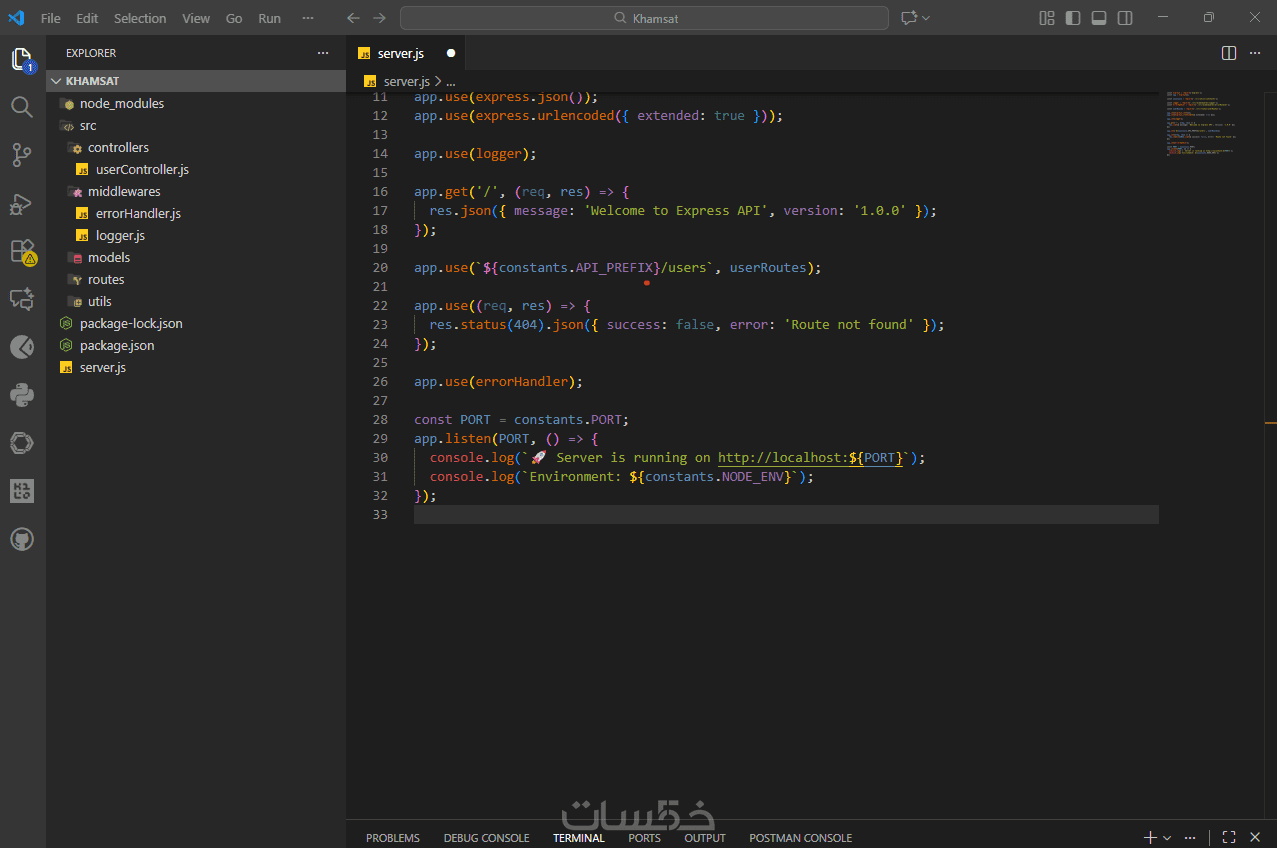
Task: Open the Run and Debug view
Action: click(22, 204)
